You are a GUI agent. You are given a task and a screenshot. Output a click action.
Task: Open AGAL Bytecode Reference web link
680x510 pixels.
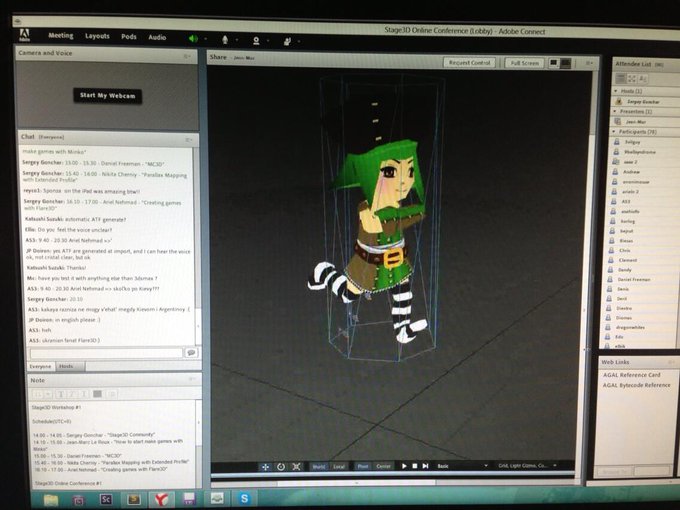tap(636, 385)
